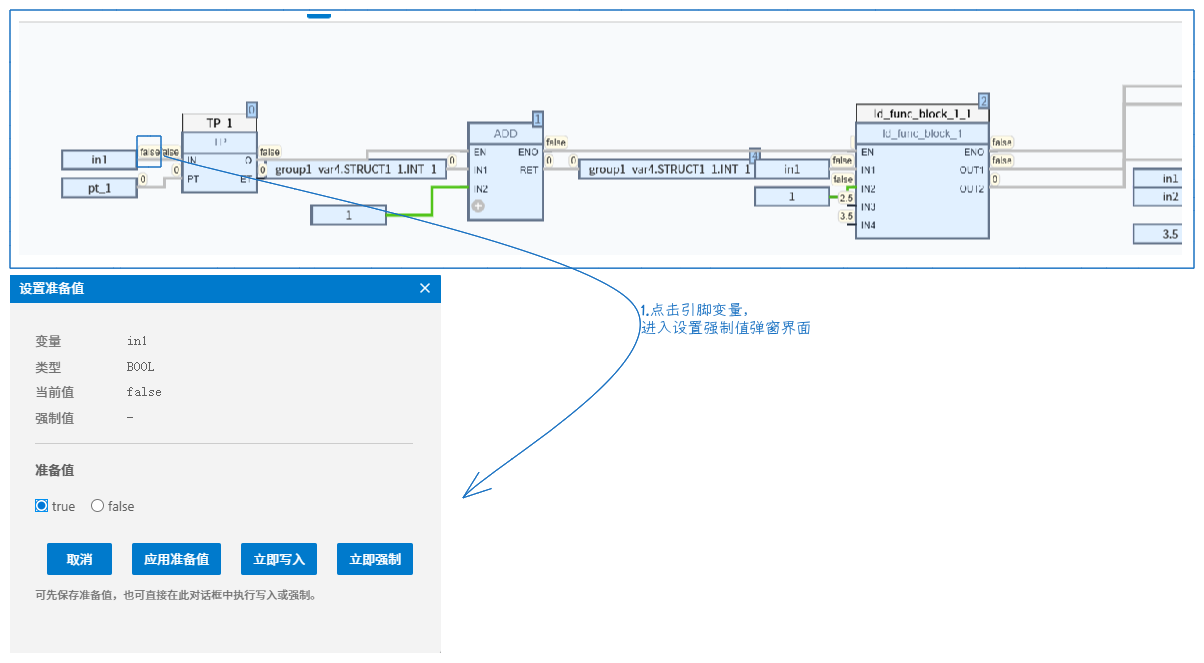Click the 3.5 value tag near IN4

pos(846,216)
